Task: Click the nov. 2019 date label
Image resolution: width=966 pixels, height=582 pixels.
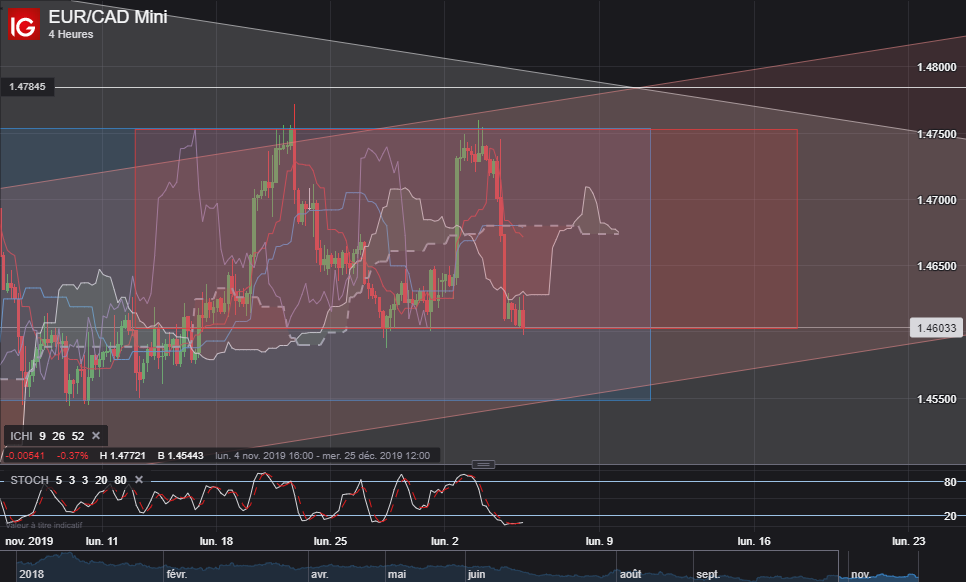Action: [29, 541]
